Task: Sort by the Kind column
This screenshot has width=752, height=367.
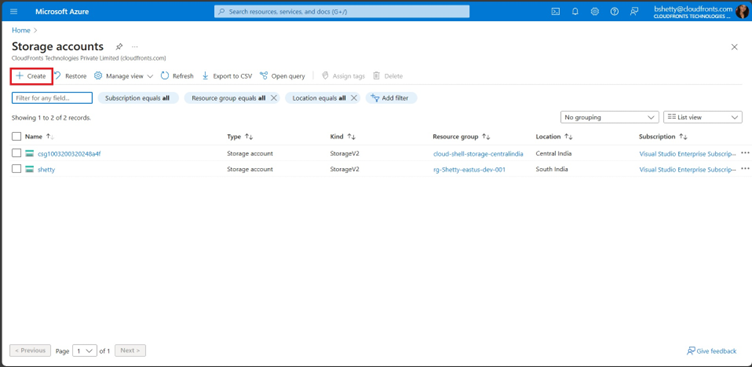Action: click(342, 137)
